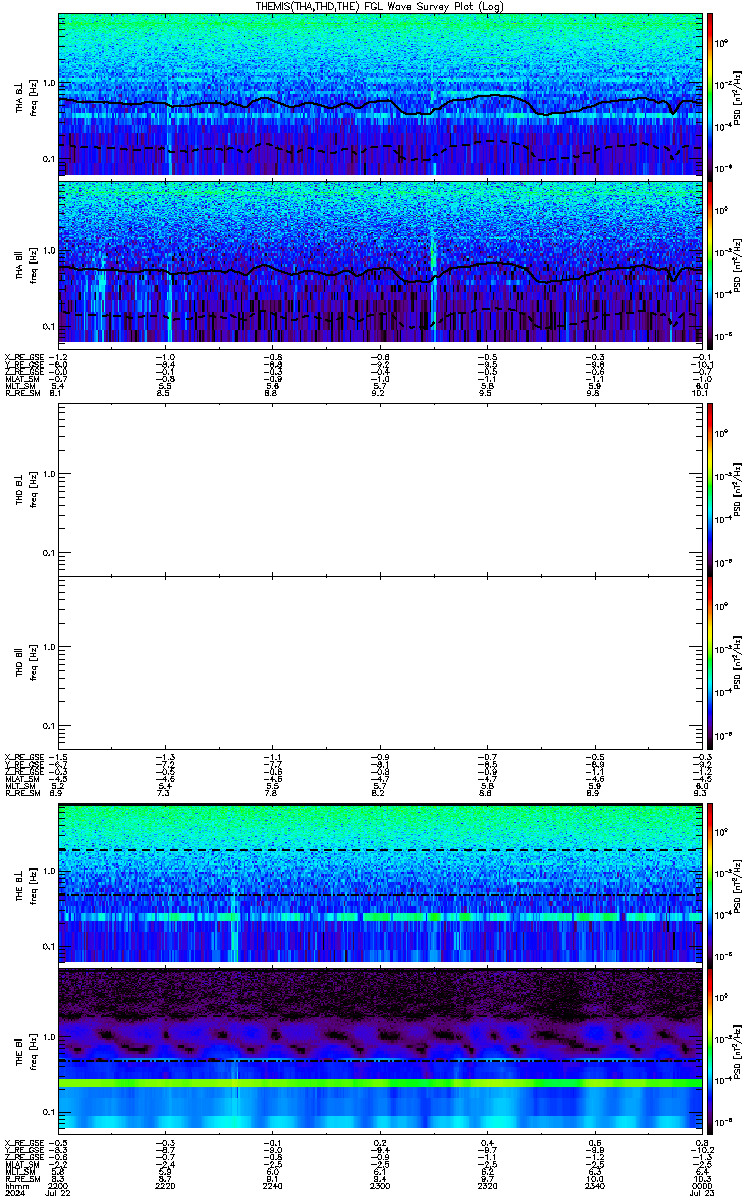Click the THE B-perpendicular freq [Hz] axis label

(32, 885)
